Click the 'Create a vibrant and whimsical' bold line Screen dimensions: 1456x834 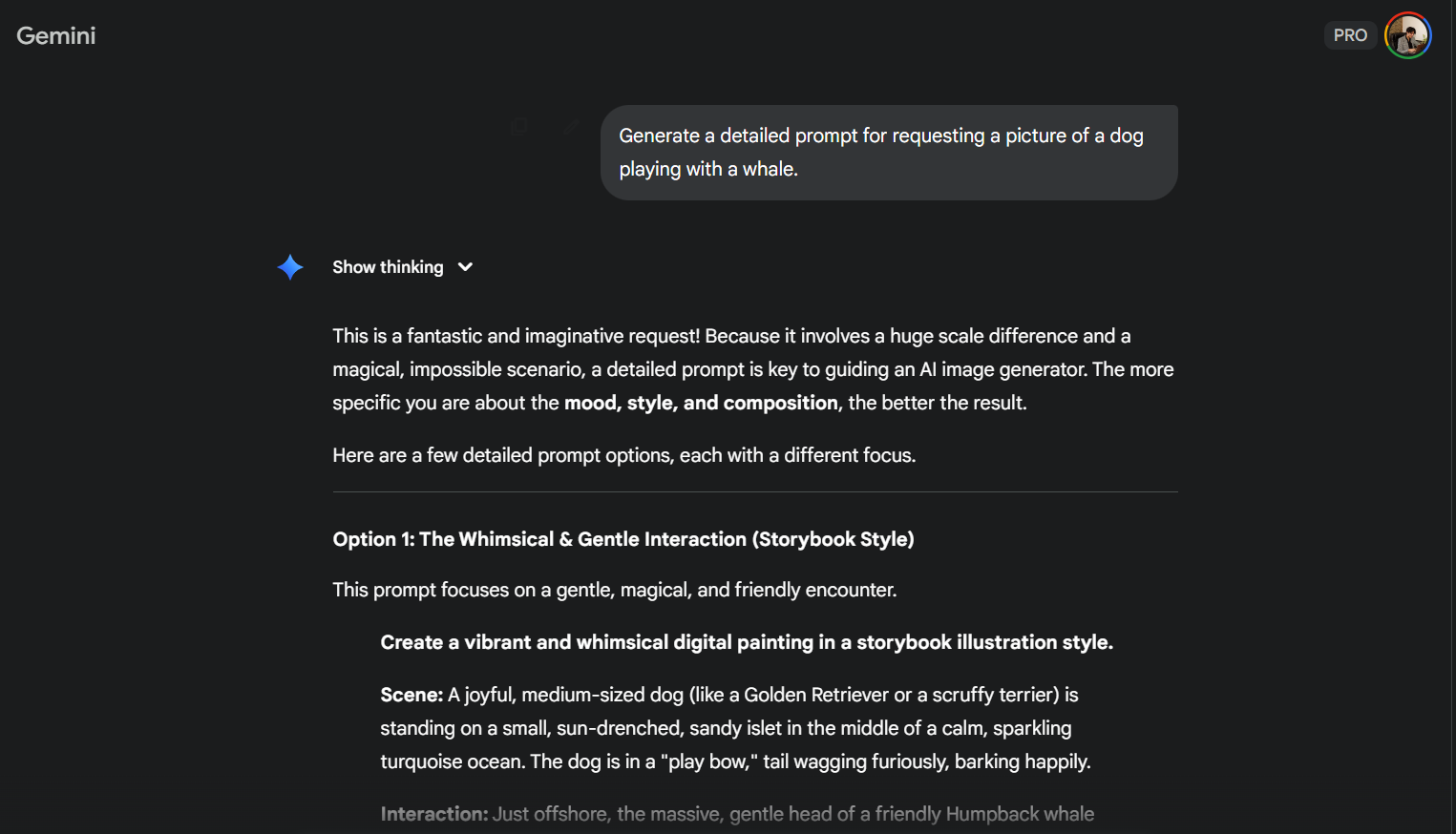(x=746, y=642)
